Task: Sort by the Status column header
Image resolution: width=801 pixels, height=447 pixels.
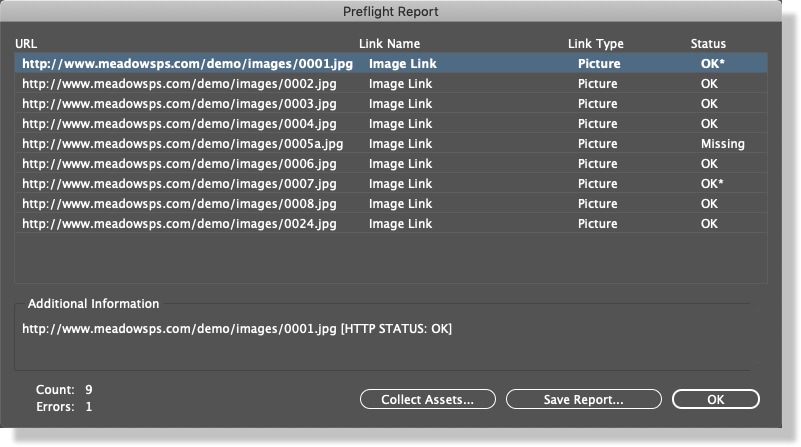Action: click(708, 44)
